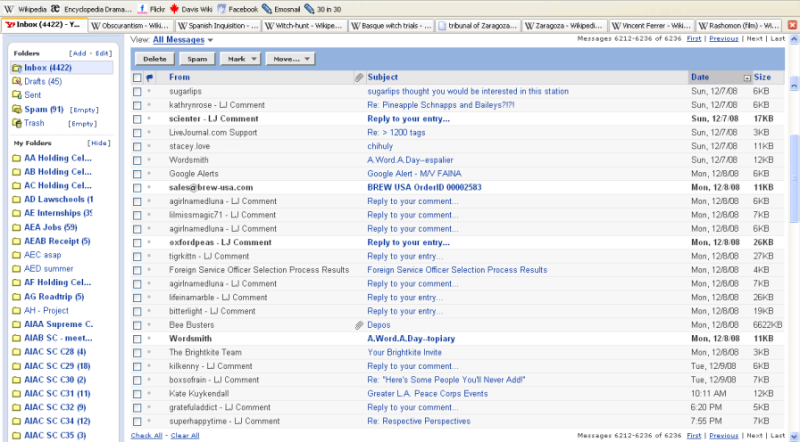Open Foreign Service Officer Selection Process Results subject
This screenshot has height=442, width=800.
(457, 270)
